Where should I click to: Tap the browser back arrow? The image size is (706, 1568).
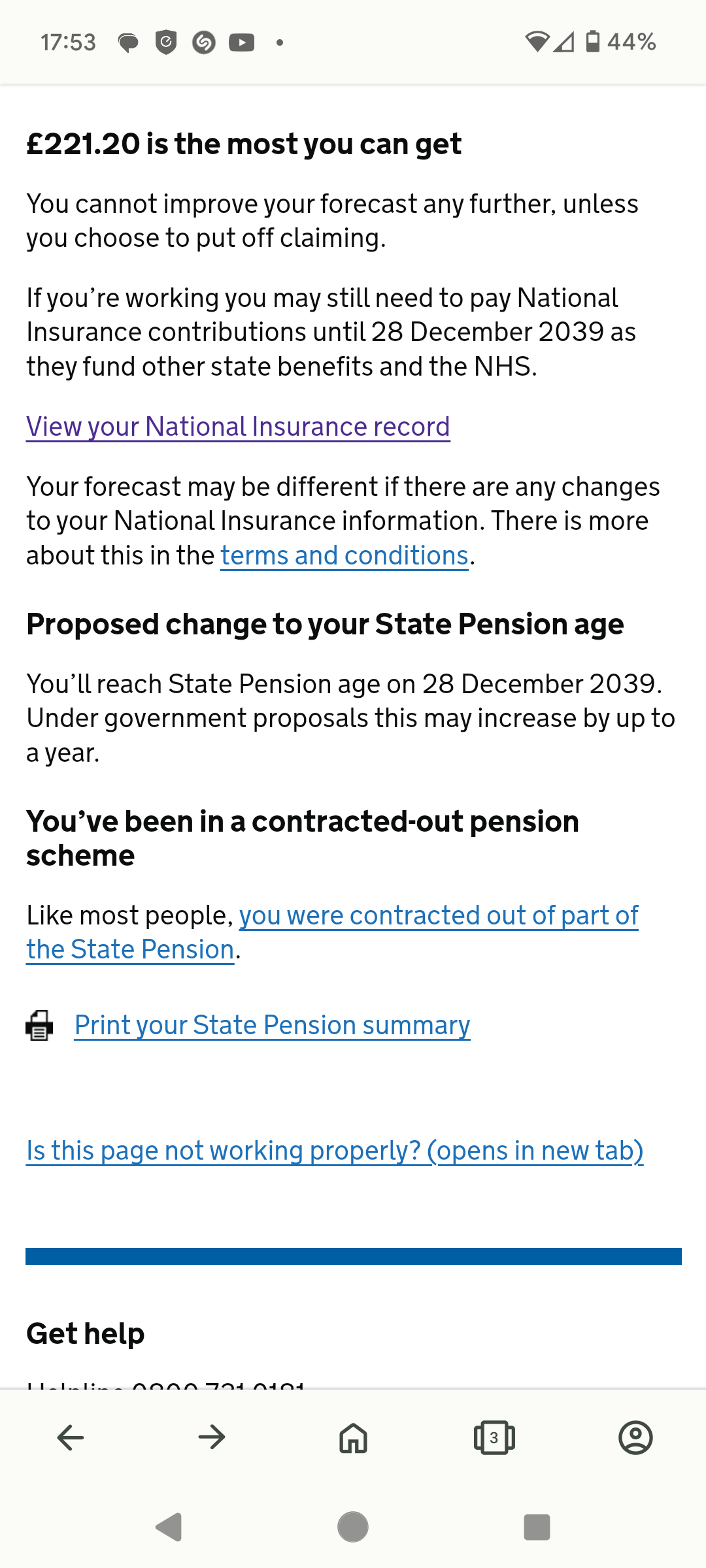coord(71,1437)
